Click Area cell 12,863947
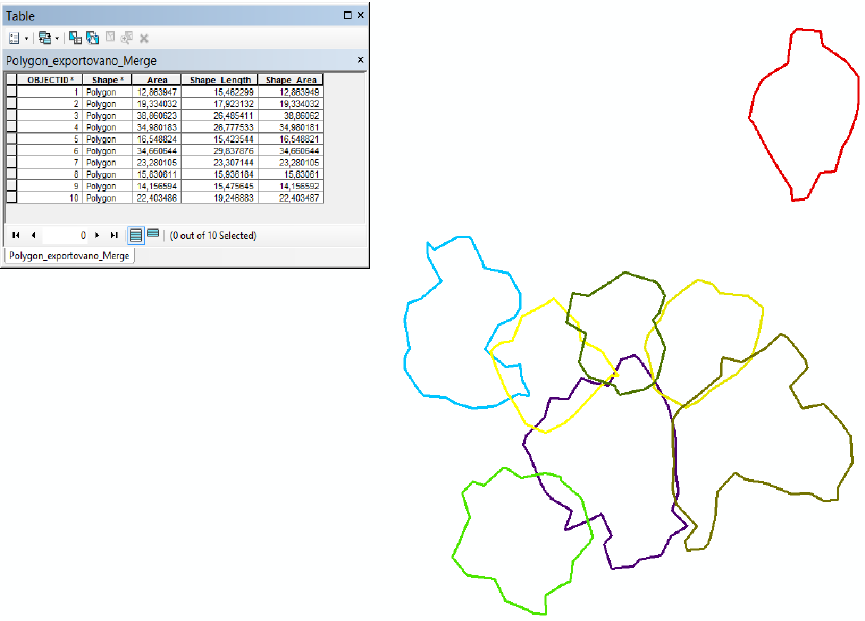Screen dimensions: 865x621 pos(157,92)
